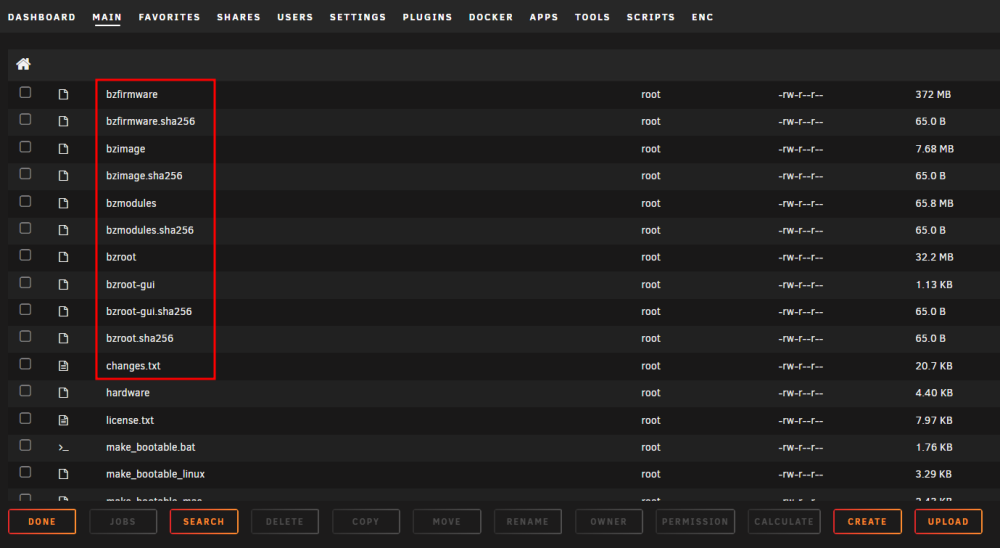Tick the checkbox for bzfirmware.sha256
Viewport: 1000px width, 548px height.
point(25,119)
